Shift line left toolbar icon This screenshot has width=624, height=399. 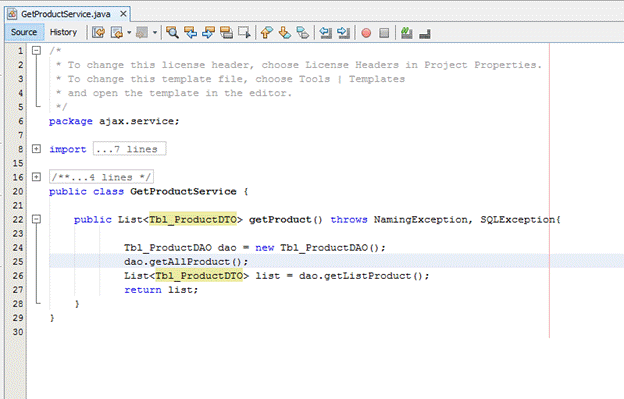pyautogui.click(x=326, y=33)
